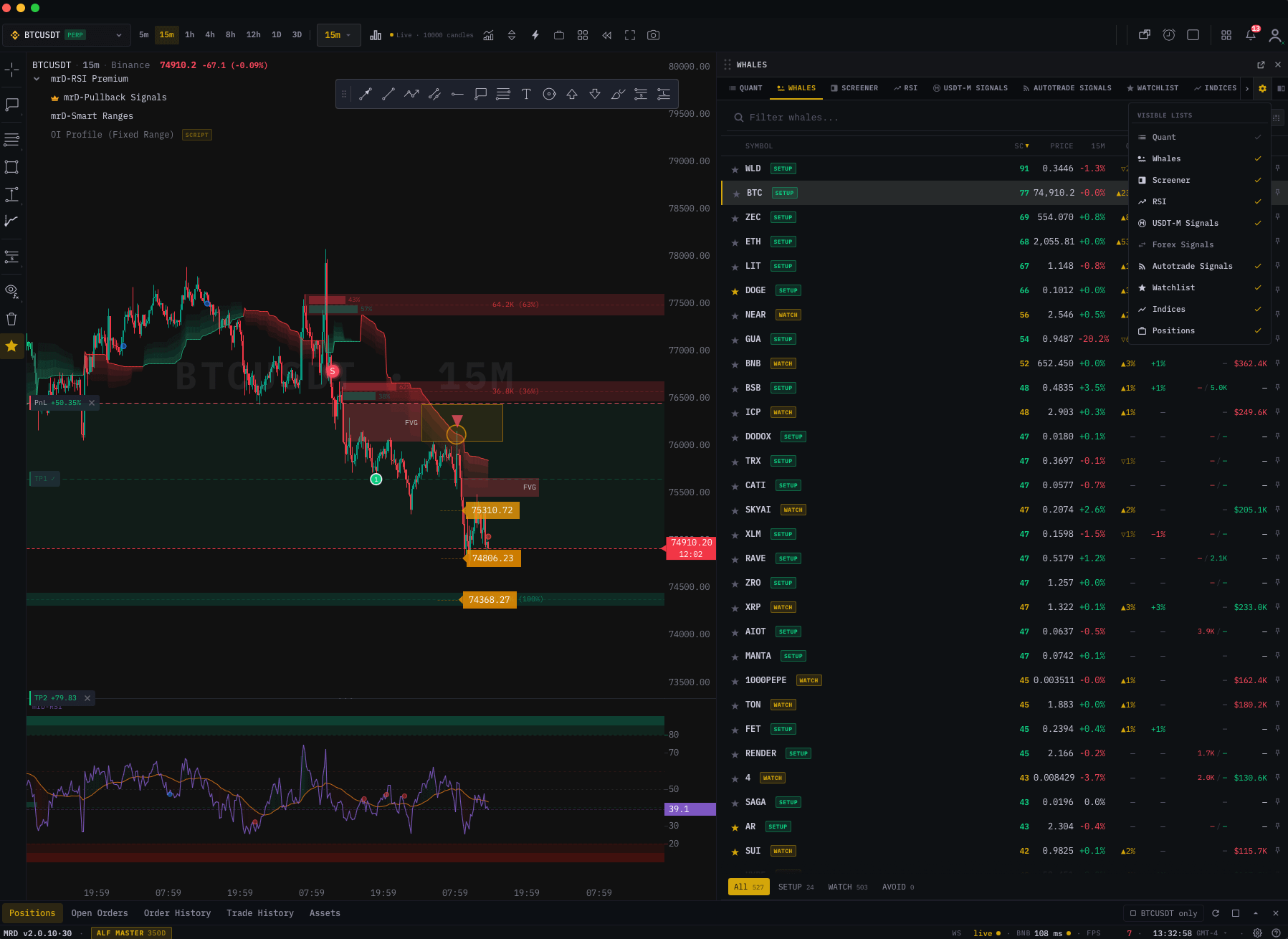Image resolution: width=1288 pixels, height=939 pixels.
Task: Close the PnL +50.35% label
Action: (92, 403)
